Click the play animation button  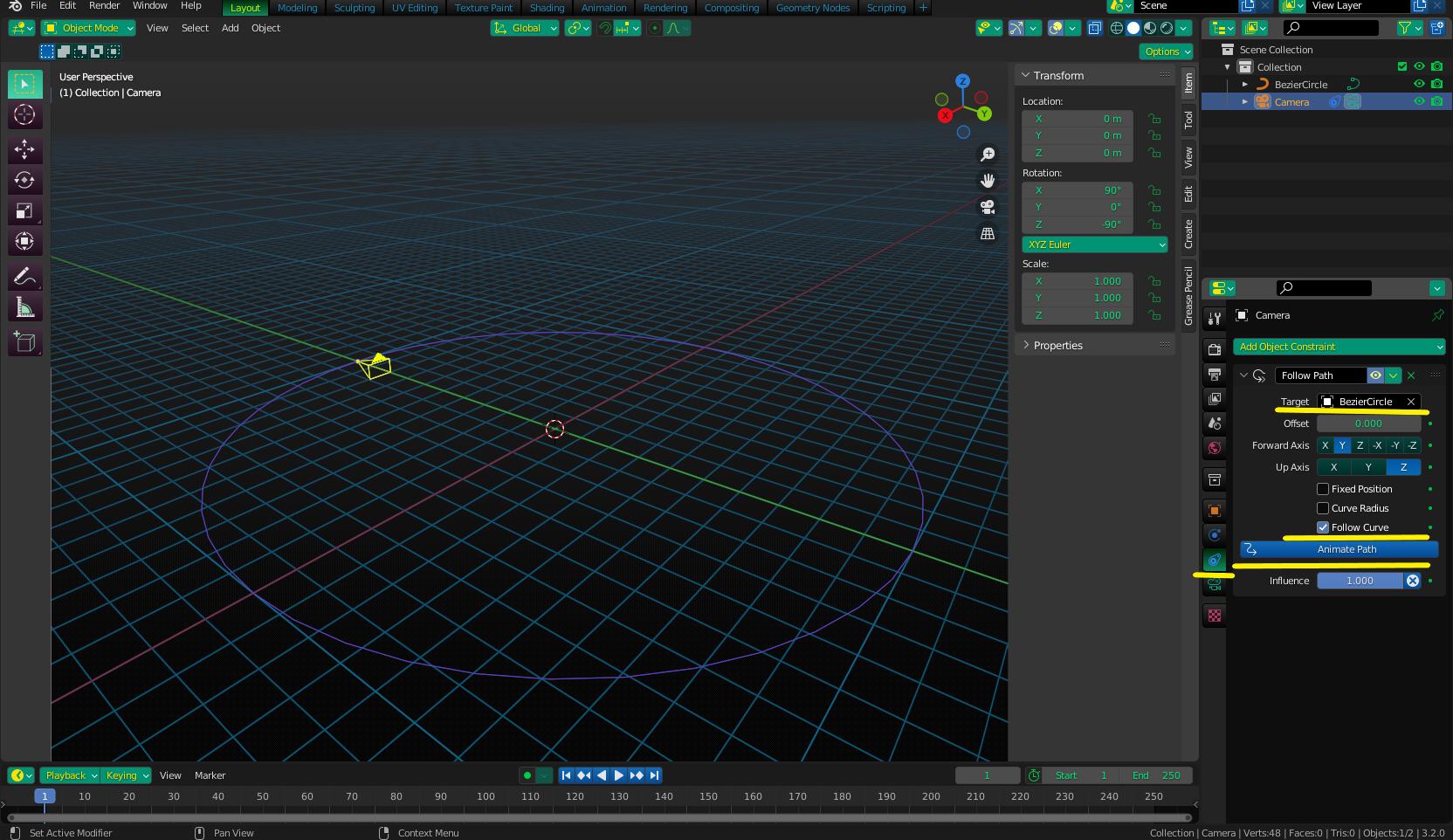(619, 775)
